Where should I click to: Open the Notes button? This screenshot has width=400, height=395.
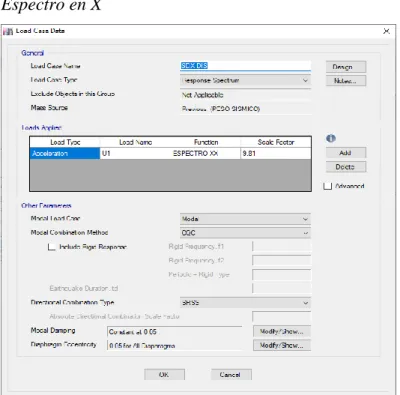[x=346, y=81]
